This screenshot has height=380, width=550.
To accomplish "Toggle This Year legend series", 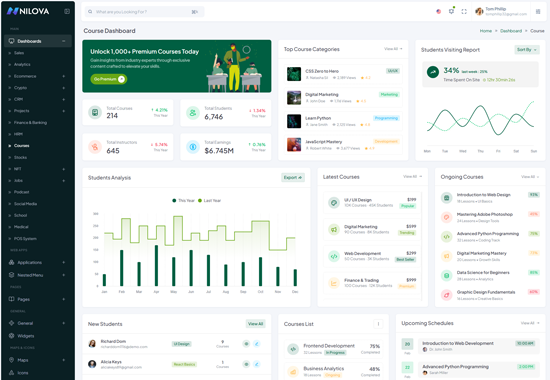I will (183, 201).
